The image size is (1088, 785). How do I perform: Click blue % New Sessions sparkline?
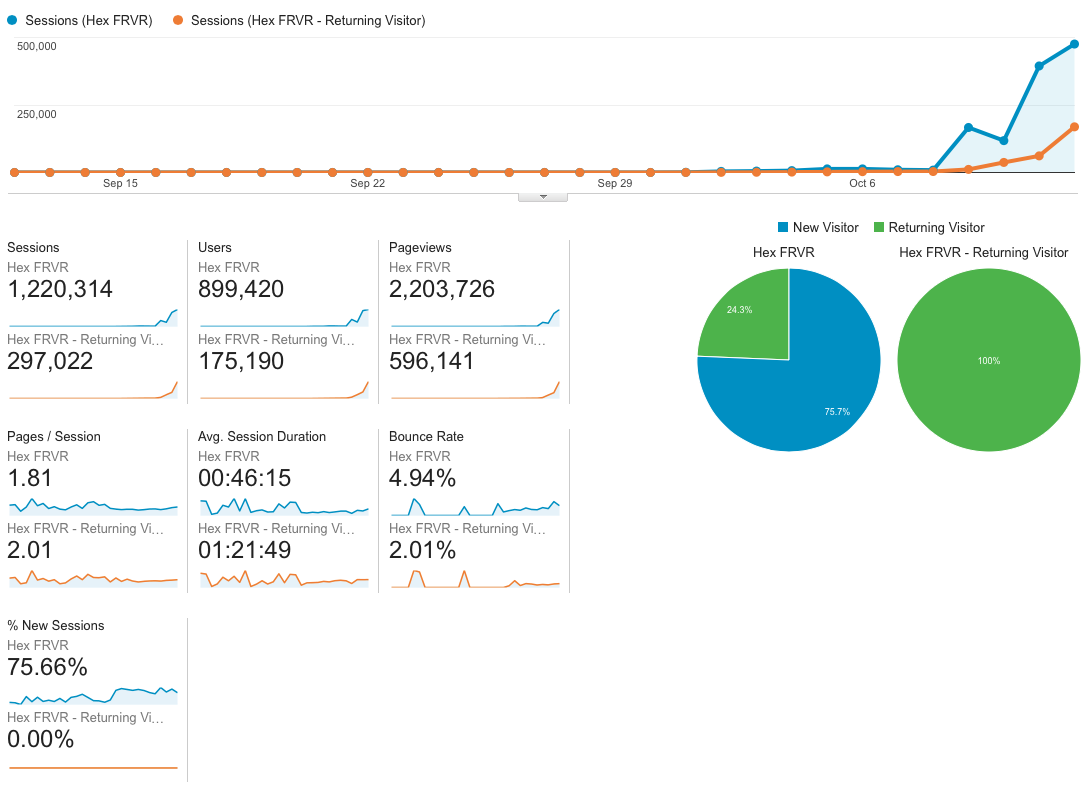93,695
